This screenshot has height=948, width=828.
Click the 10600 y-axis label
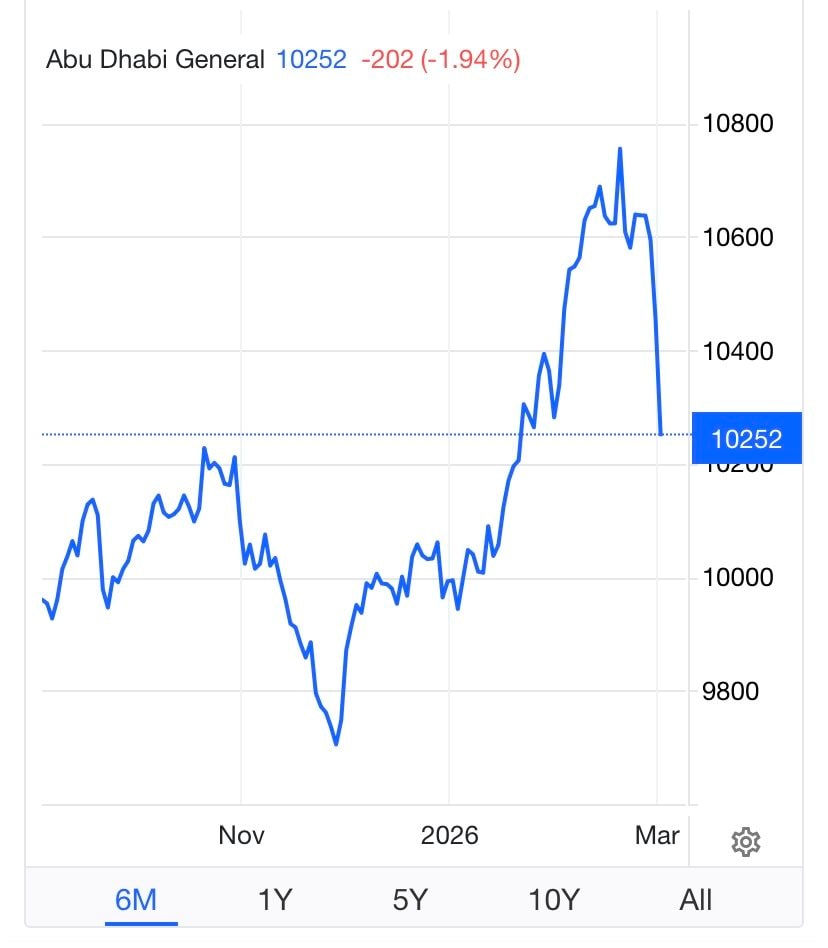[x=739, y=238]
